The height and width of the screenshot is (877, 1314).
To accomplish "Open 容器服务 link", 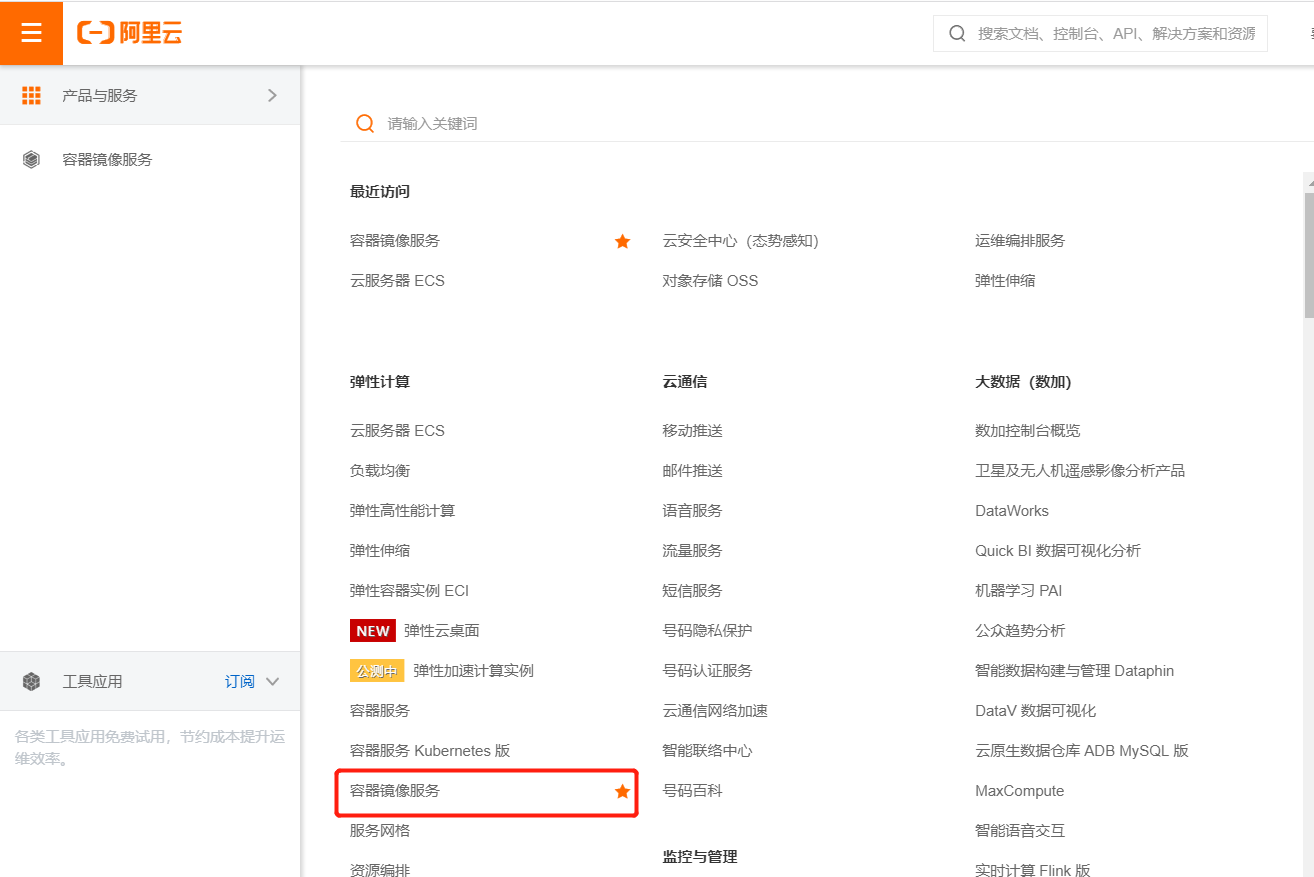I will [x=380, y=711].
